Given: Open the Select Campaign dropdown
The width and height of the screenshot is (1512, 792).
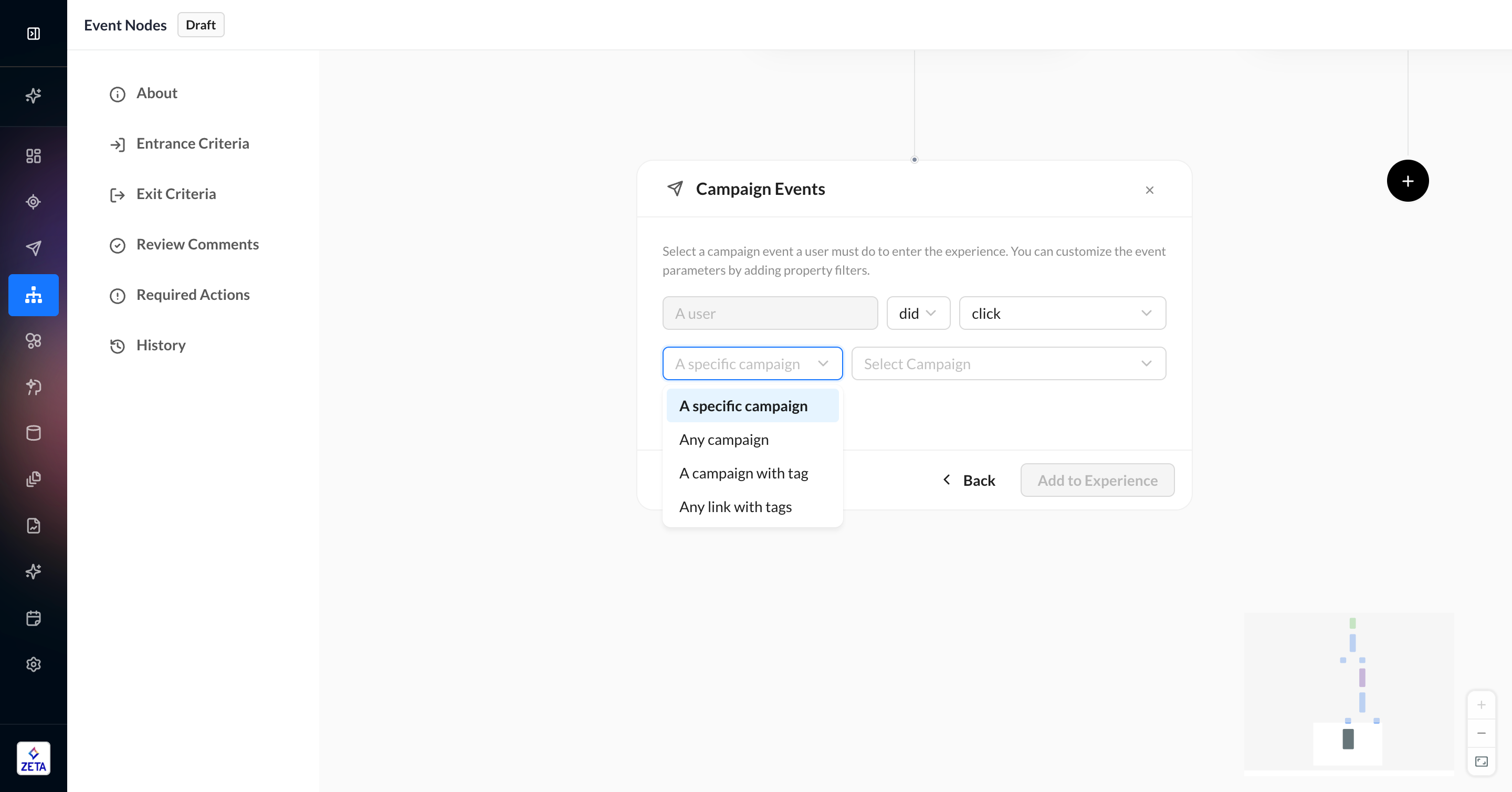Looking at the screenshot, I should [x=1009, y=364].
